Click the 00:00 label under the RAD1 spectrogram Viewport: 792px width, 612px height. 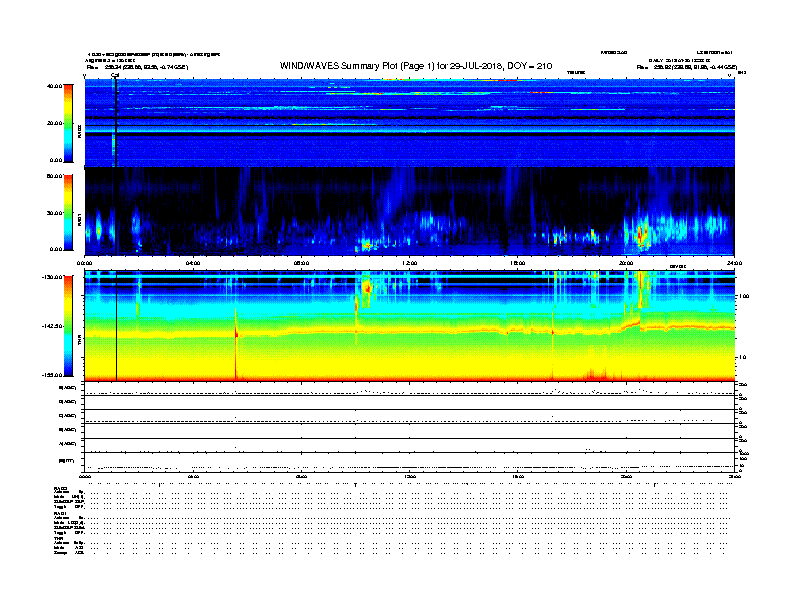coord(85,263)
